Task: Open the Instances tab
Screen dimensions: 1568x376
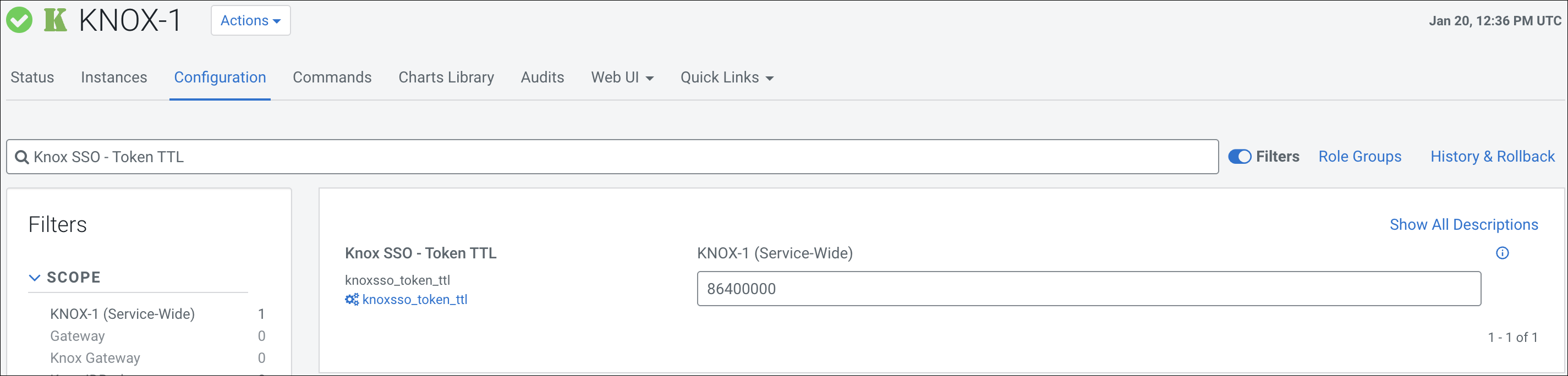Action: [x=114, y=78]
